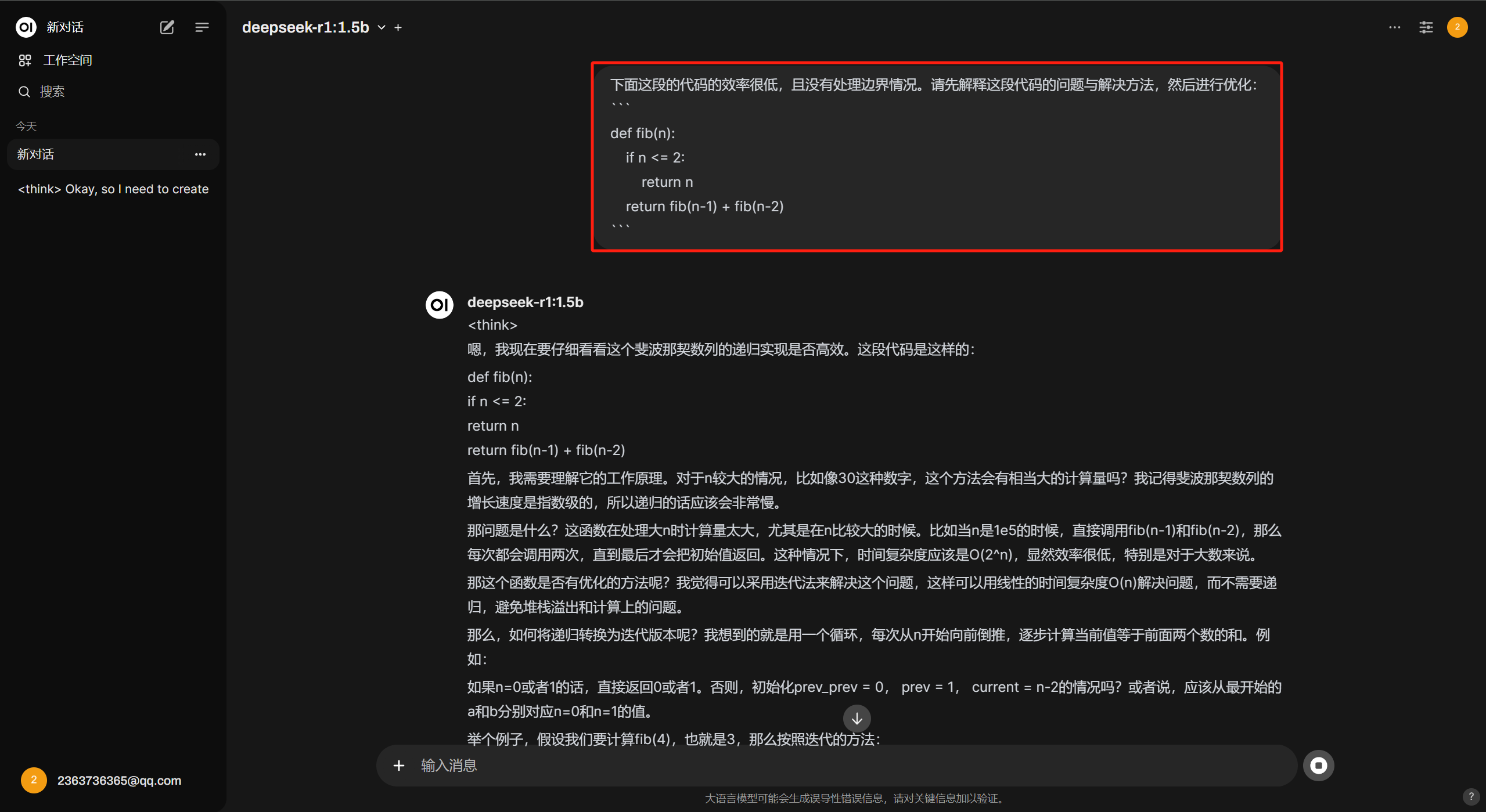
Task: Open the chat controls sliders icon
Action: click(1426, 27)
